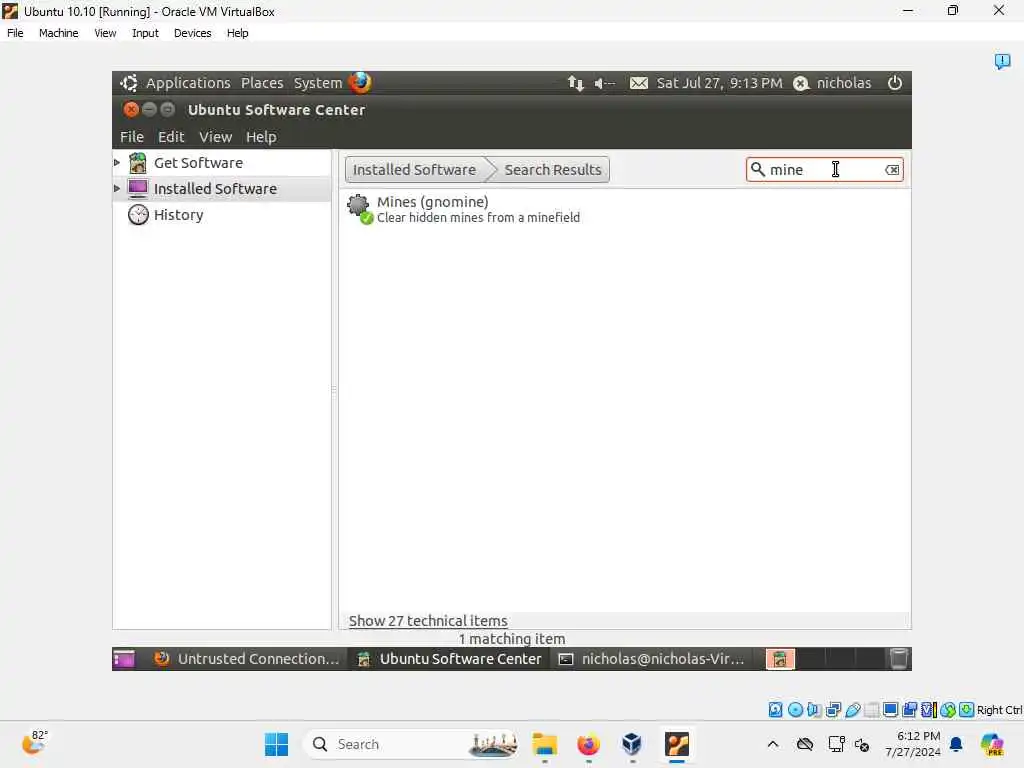Open the Software Center Help menu

pyautogui.click(x=261, y=136)
